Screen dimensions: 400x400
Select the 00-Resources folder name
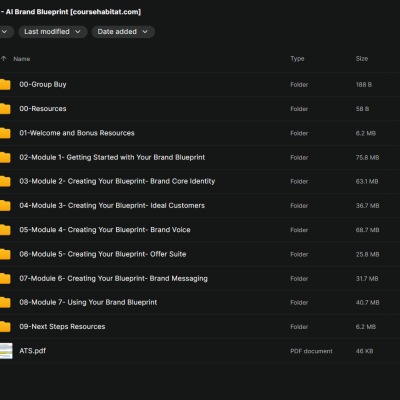click(43, 109)
